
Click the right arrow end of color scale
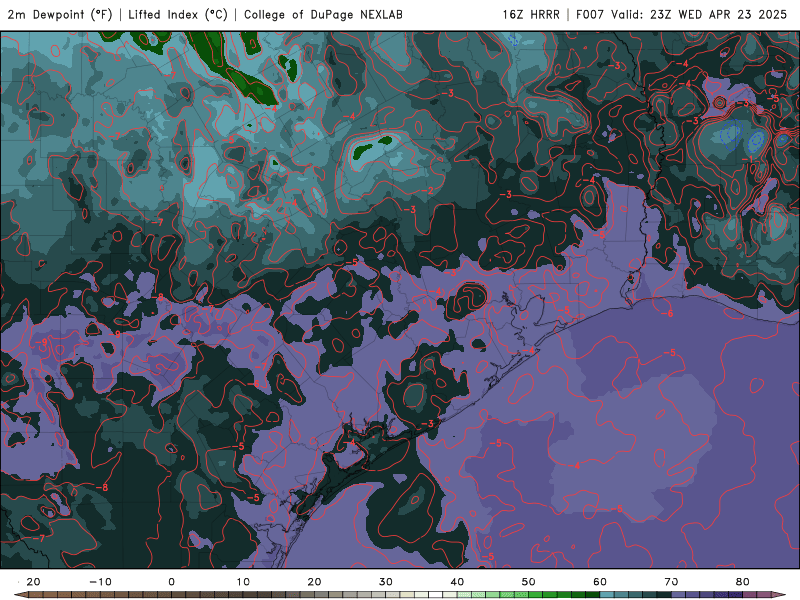781,595
